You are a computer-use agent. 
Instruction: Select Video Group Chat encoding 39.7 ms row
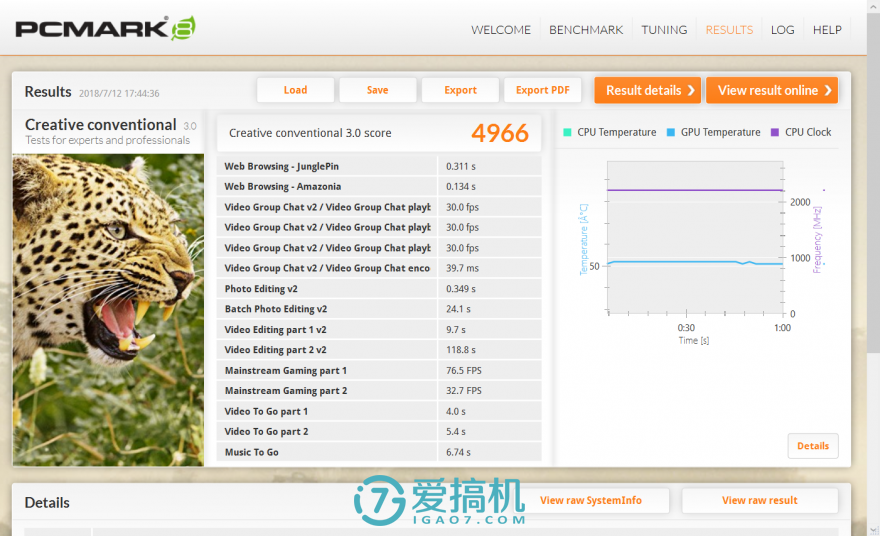click(x=379, y=268)
